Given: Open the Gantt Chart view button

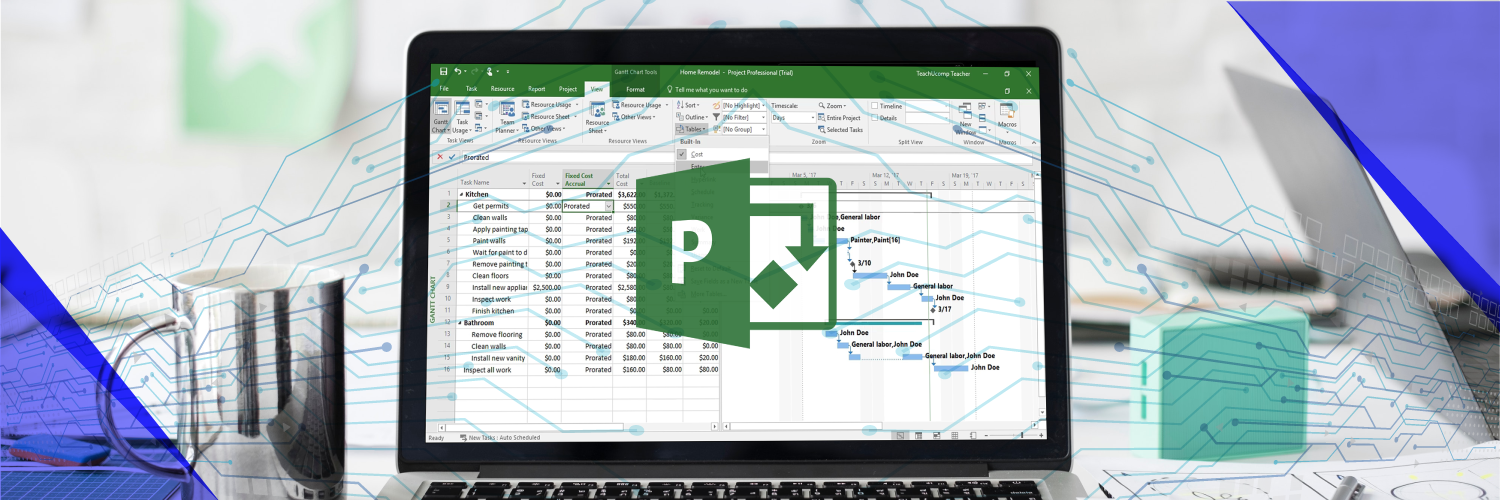Looking at the screenshot, I should tap(441, 116).
